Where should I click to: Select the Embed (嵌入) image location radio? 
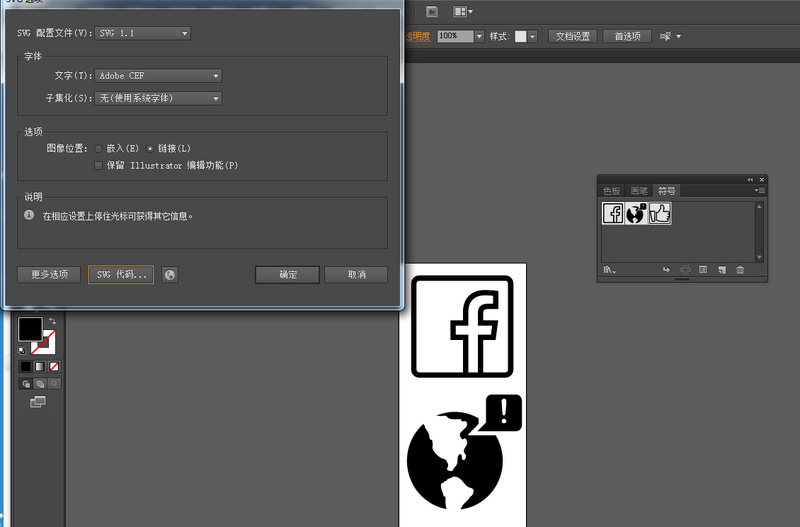(98, 148)
